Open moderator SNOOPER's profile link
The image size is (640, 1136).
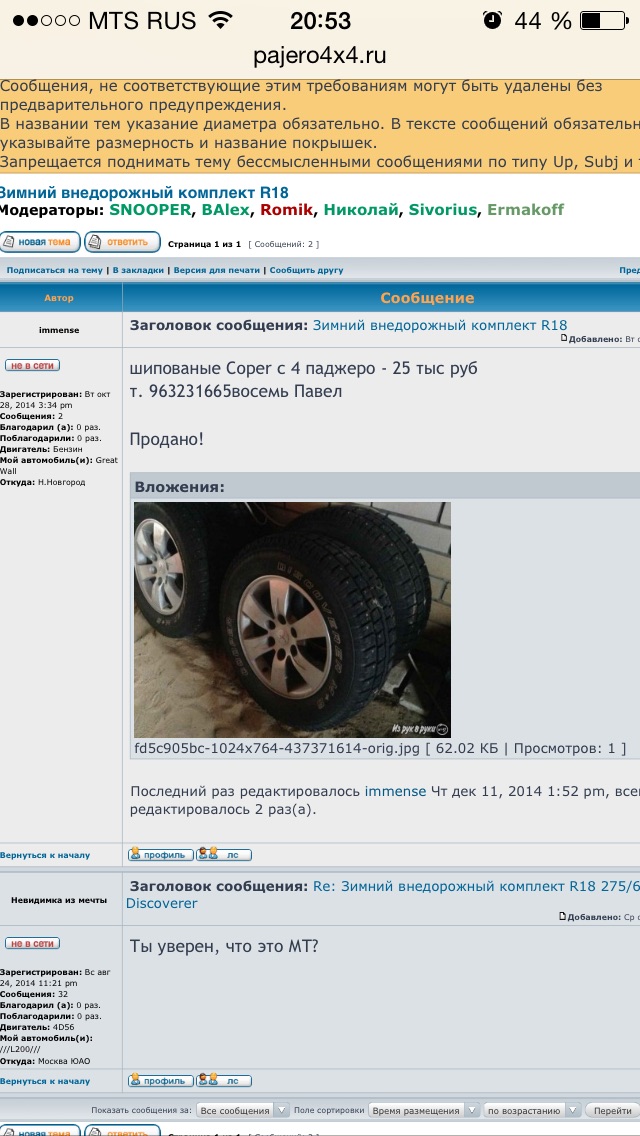tap(148, 210)
